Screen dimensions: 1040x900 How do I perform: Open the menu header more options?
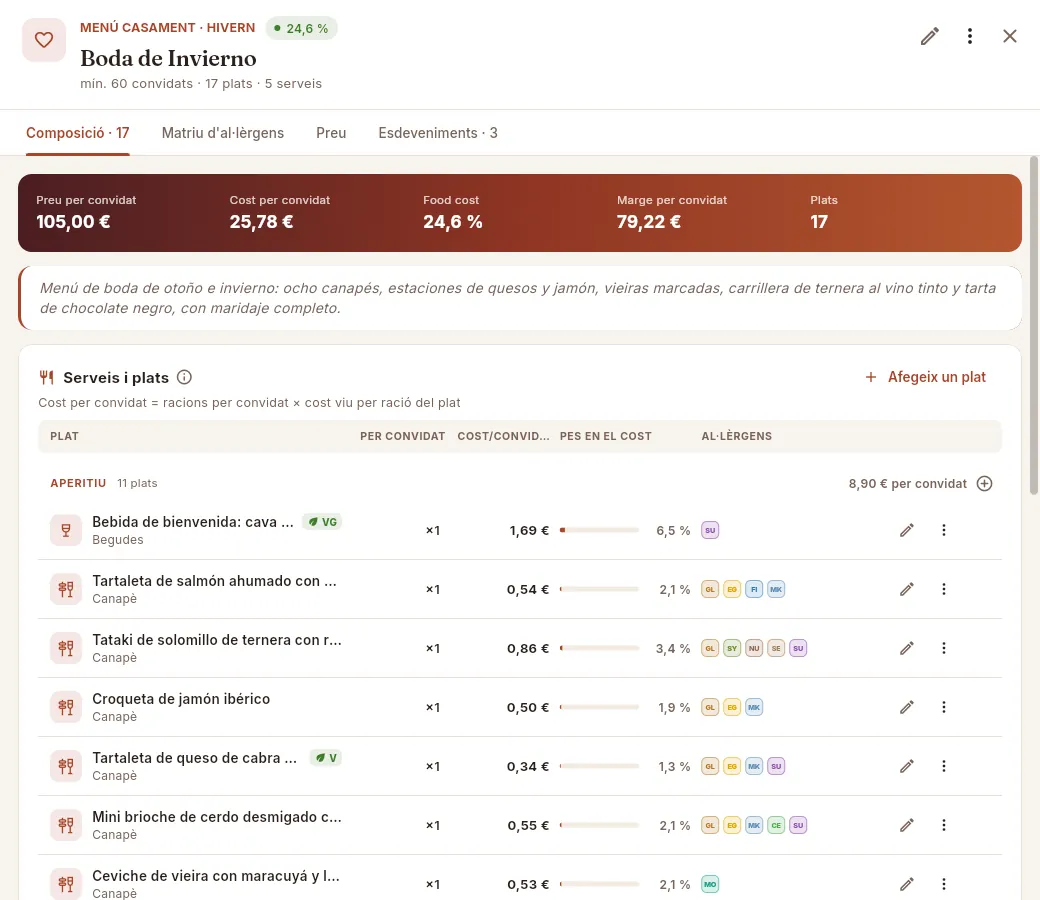970,36
